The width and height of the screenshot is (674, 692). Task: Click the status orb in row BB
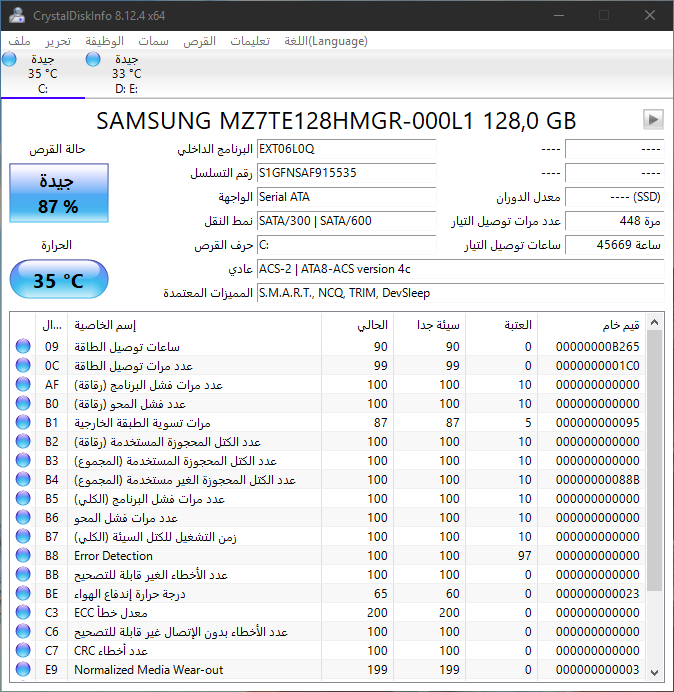(23, 574)
